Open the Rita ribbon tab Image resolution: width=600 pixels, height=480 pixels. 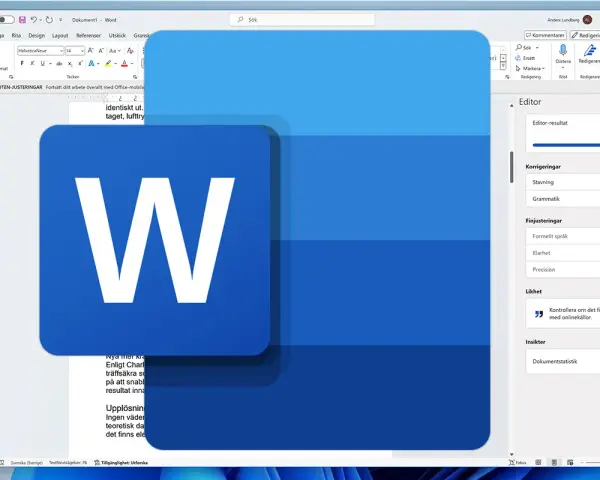16,36
